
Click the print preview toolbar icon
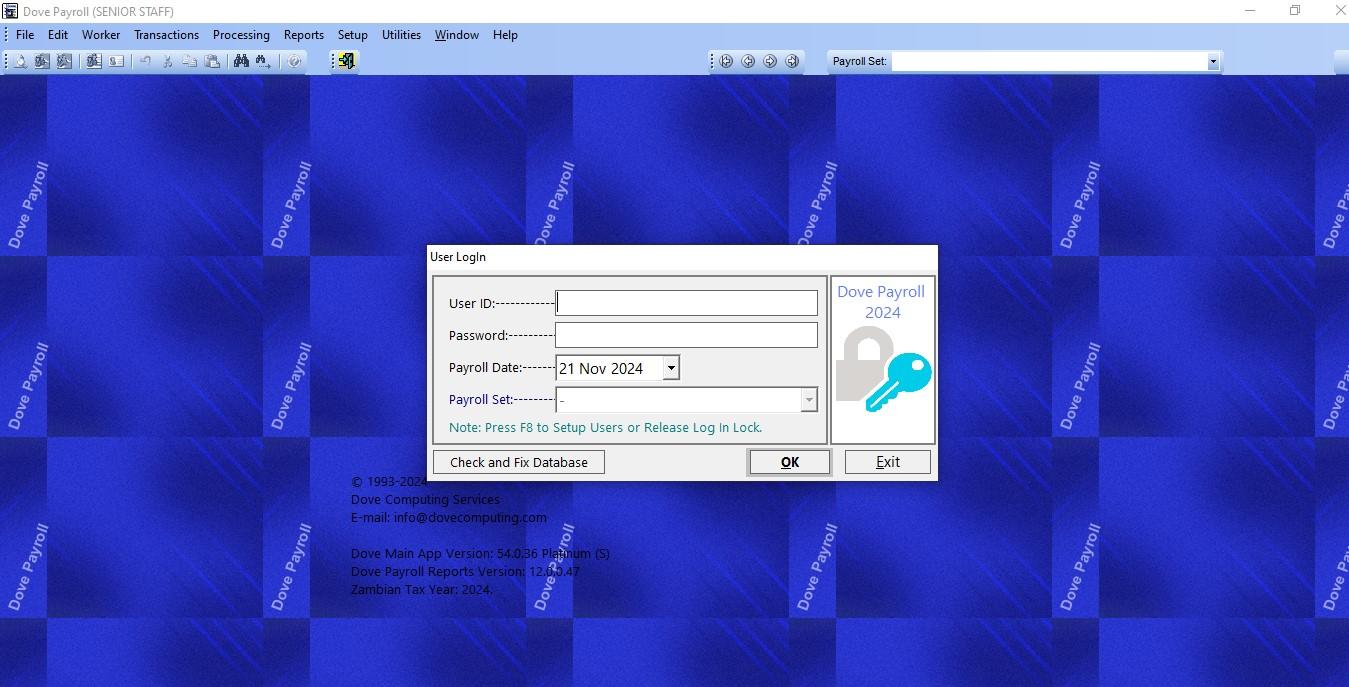(20, 61)
